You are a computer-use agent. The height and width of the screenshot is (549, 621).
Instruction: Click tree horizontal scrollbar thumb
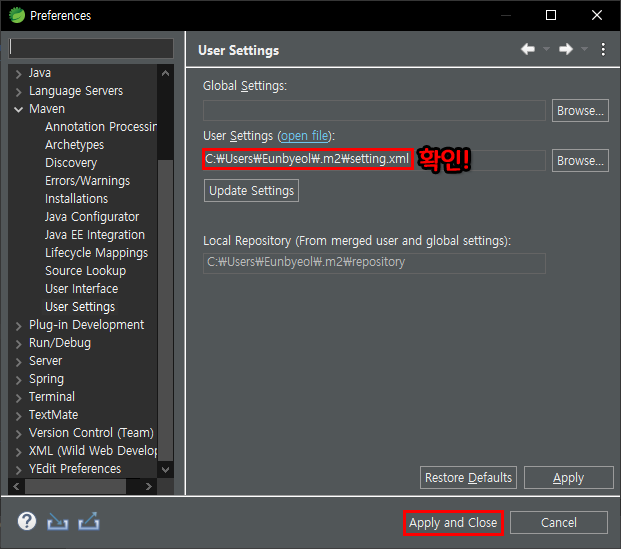pyautogui.click(x=75, y=486)
